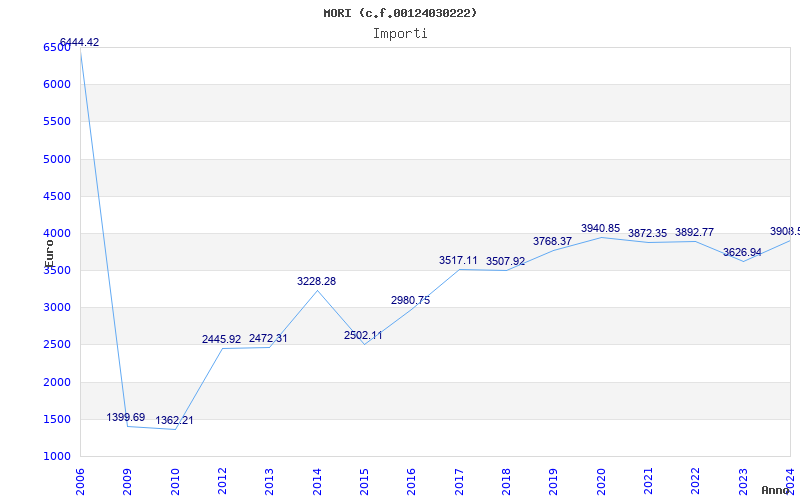This screenshot has width=800, height=500.
Task: Click the y-axis value 4500
Action: [x=57, y=196]
